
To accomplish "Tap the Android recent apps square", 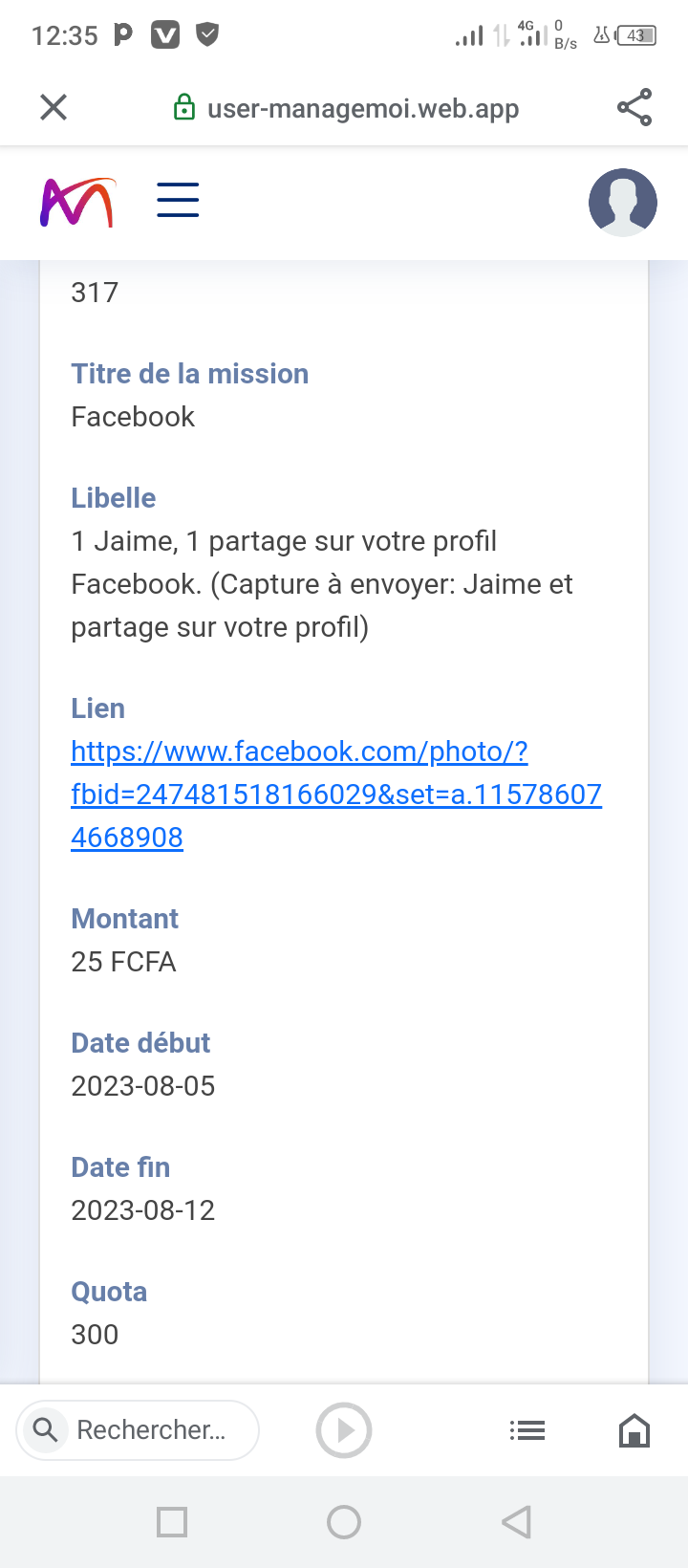I will click(x=172, y=1521).
